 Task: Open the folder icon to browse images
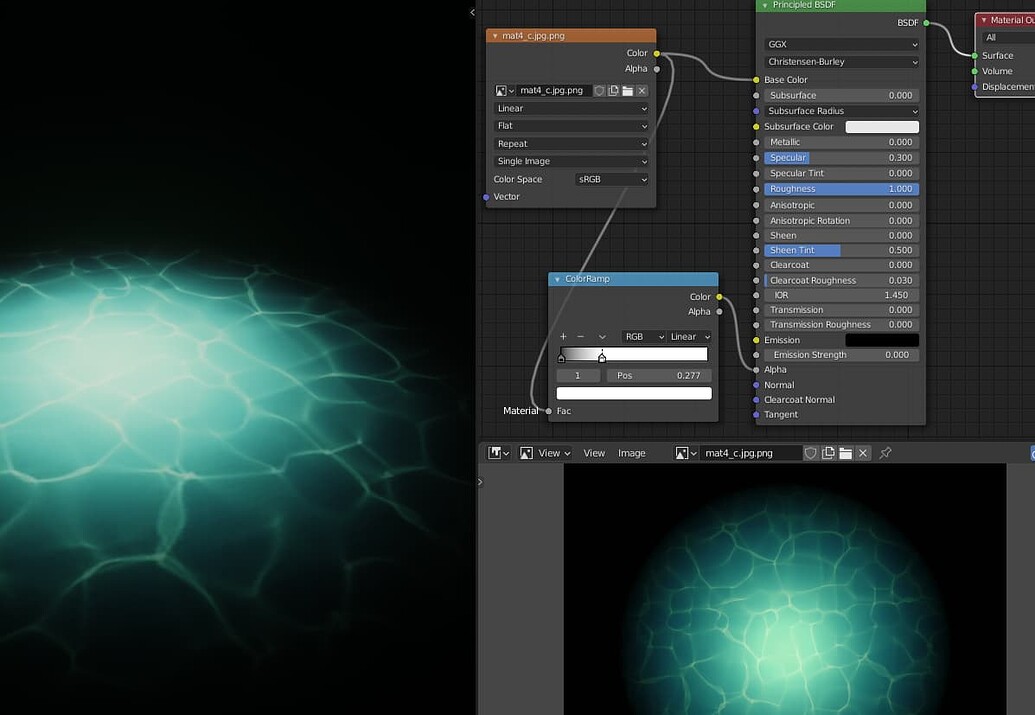tap(627, 90)
